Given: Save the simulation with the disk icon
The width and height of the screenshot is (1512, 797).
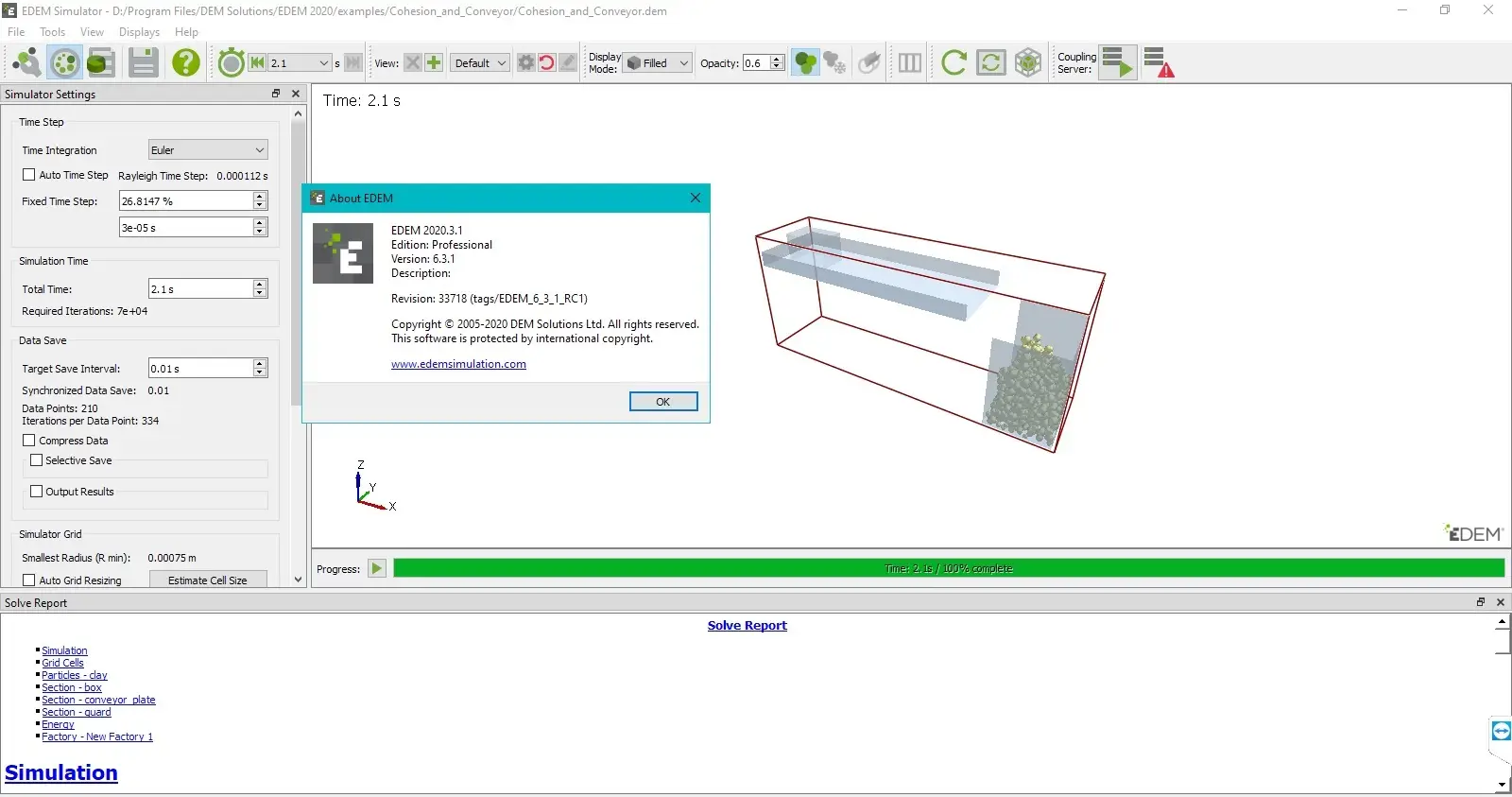Looking at the screenshot, I should point(144,63).
